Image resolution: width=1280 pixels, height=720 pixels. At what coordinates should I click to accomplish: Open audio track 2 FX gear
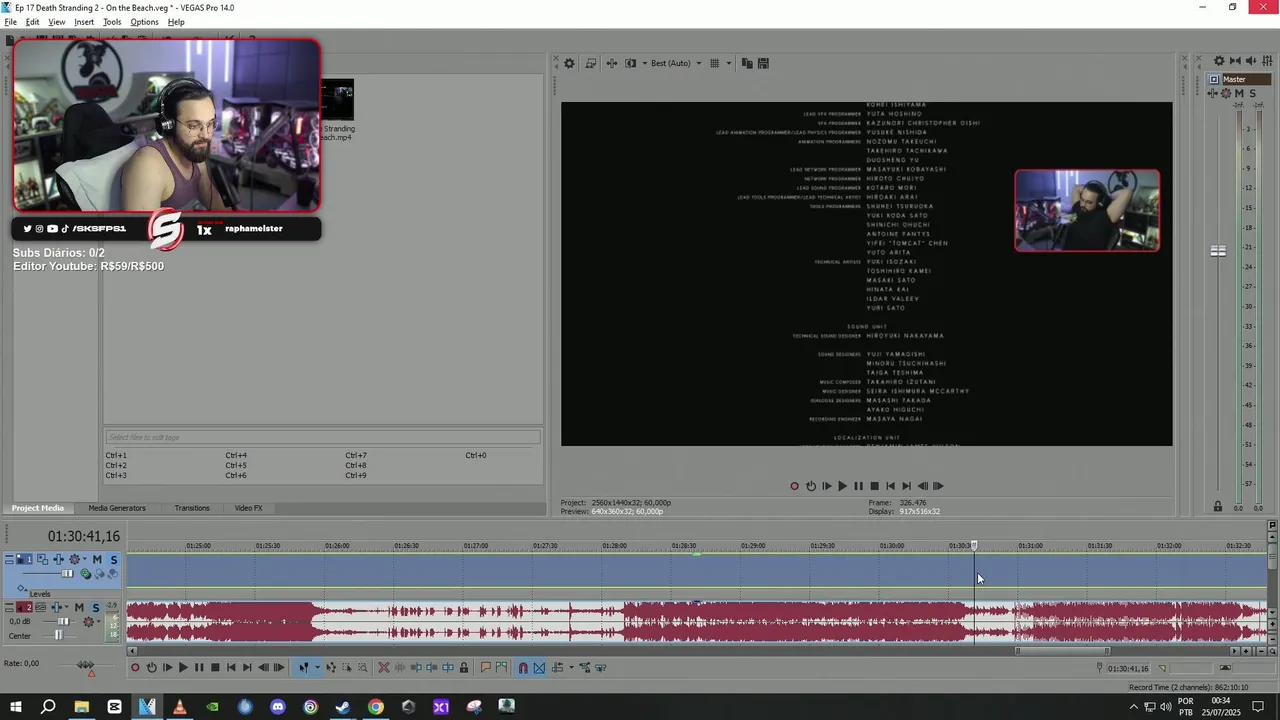[89, 621]
